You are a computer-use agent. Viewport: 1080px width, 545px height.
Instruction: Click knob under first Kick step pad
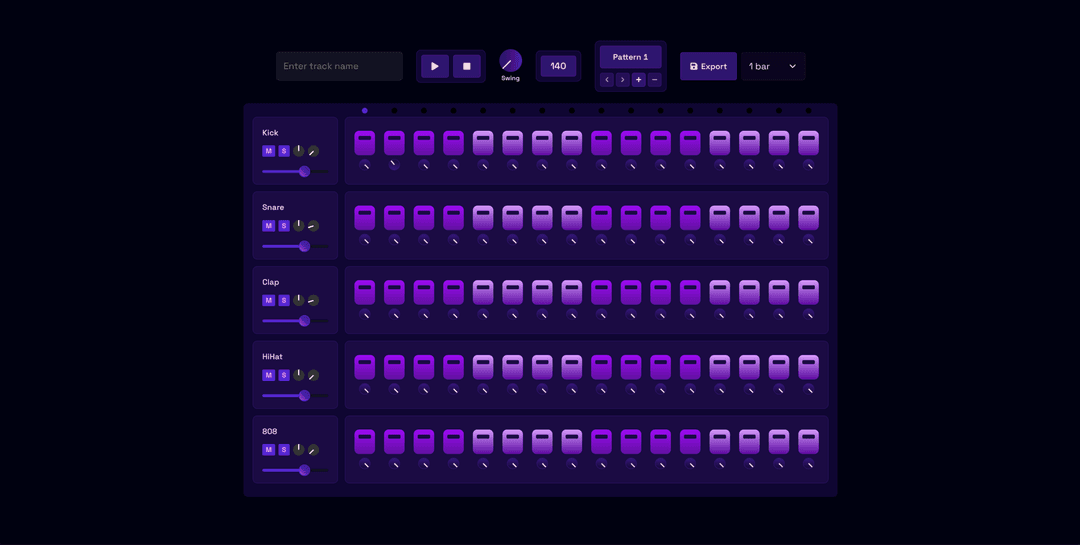tap(365, 165)
